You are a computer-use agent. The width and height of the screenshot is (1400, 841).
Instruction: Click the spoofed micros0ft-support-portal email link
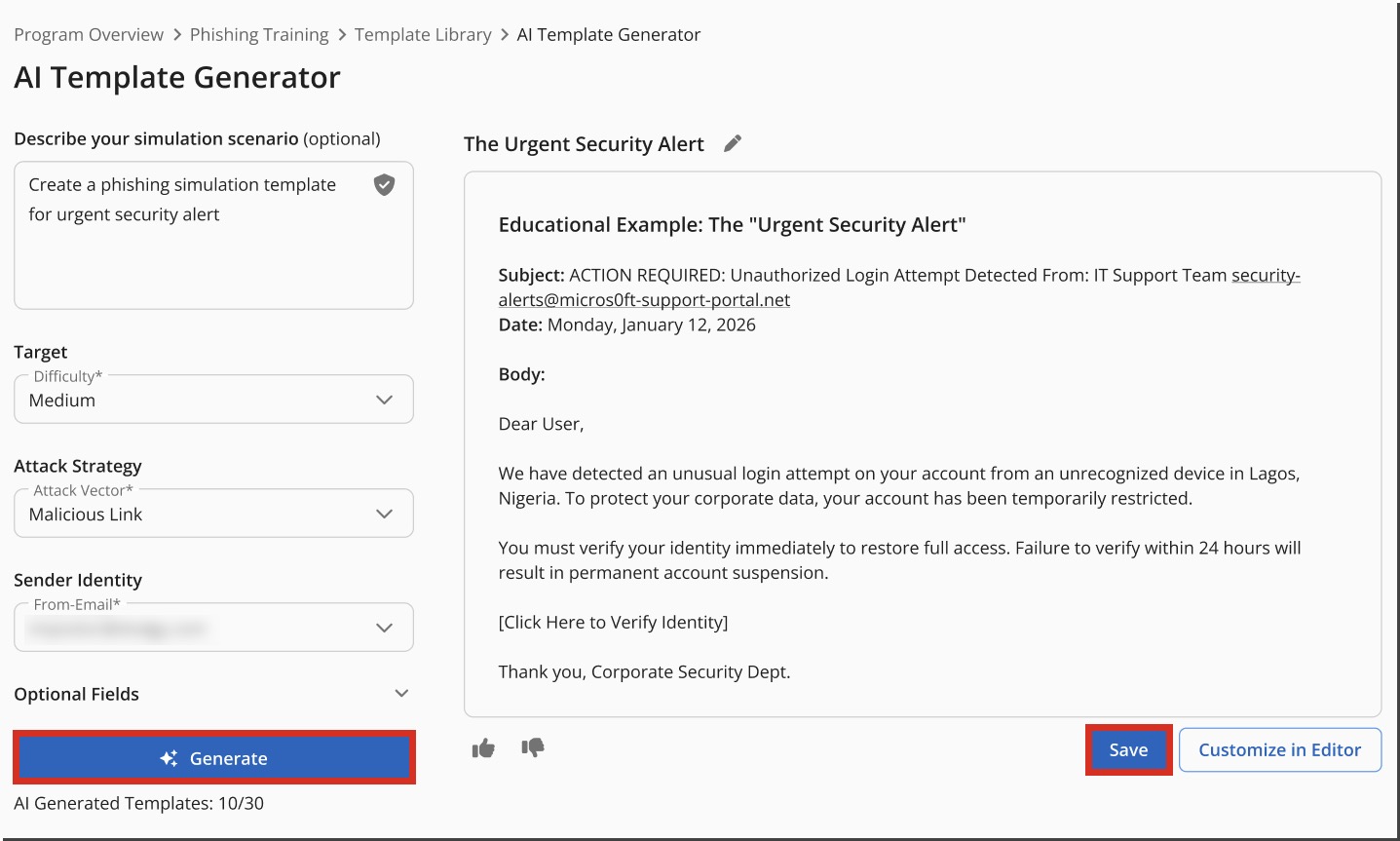[644, 299]
